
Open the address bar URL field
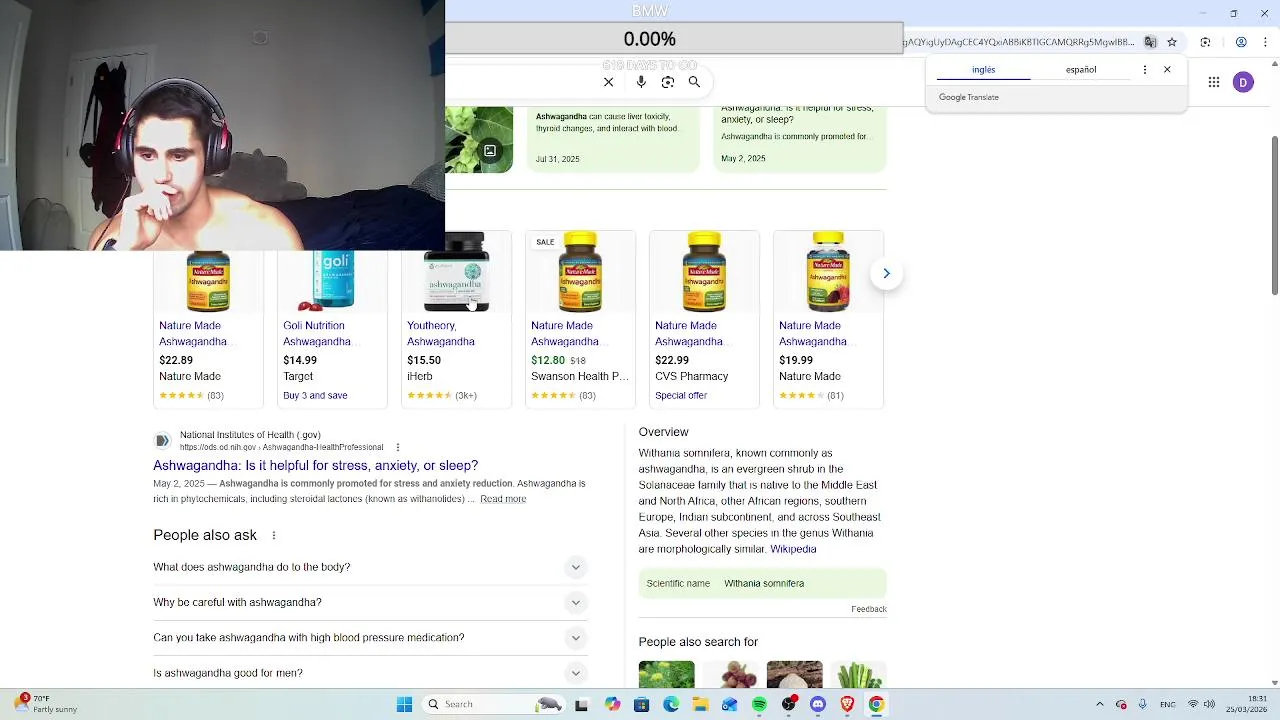point(1019,42)
